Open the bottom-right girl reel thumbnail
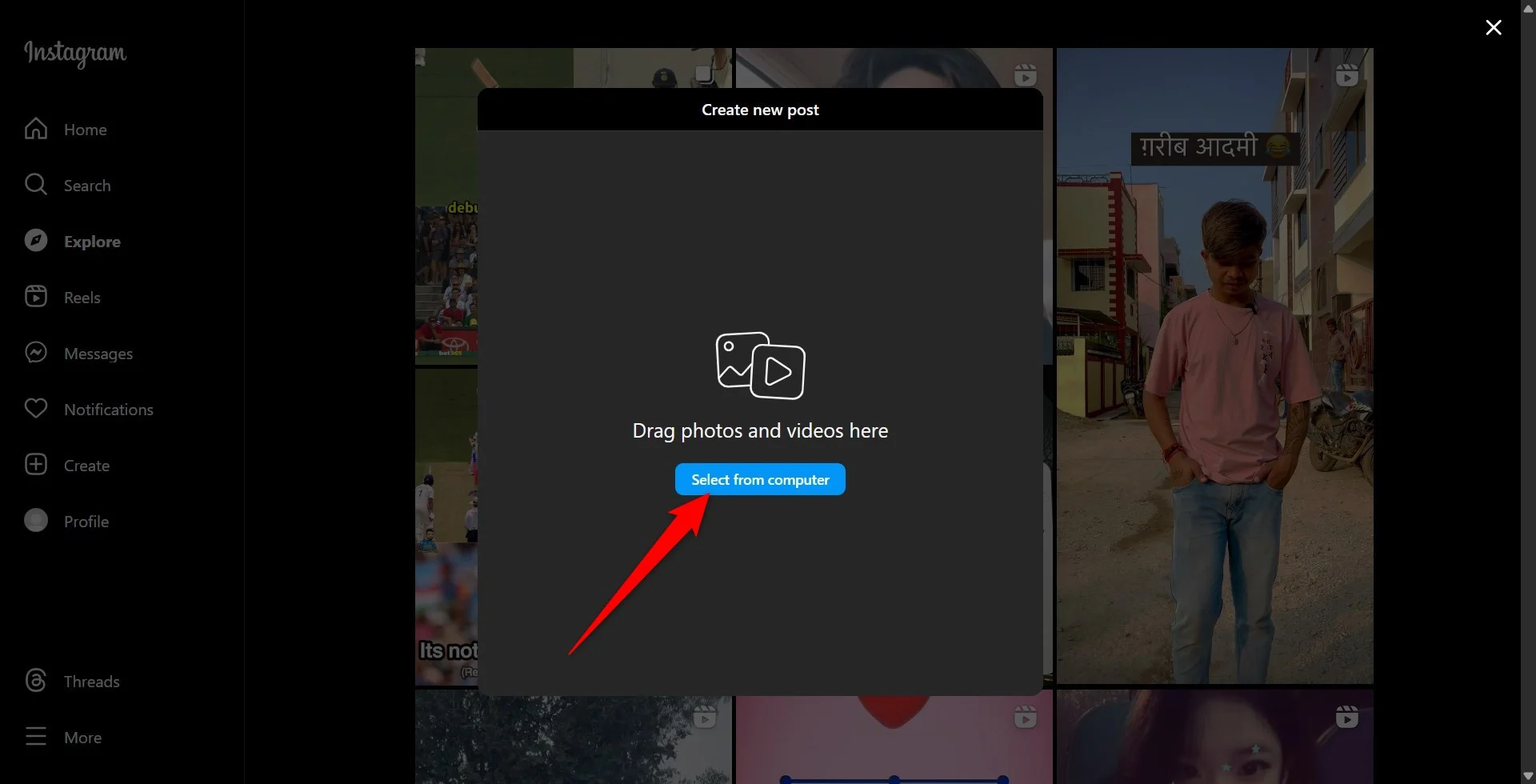1536x784 pixels. tap(1214, 737)
